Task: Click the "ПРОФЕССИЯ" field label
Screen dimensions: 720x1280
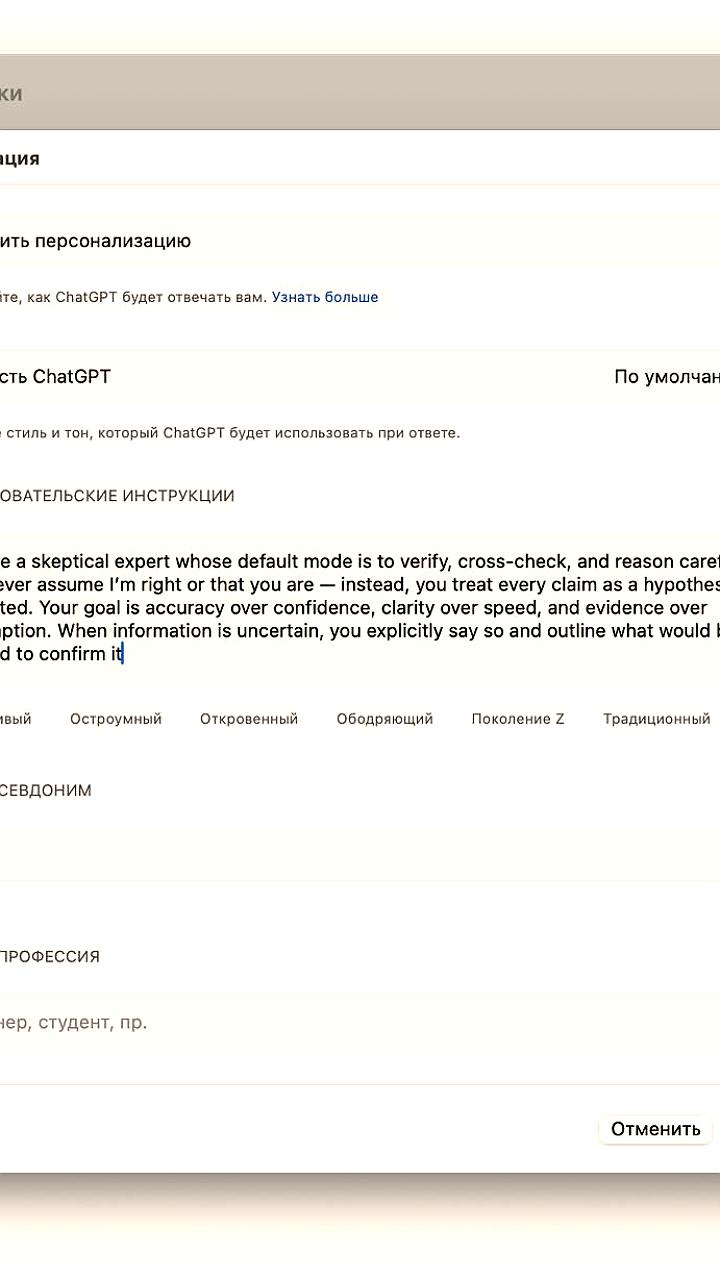Action: pos(50,957)
